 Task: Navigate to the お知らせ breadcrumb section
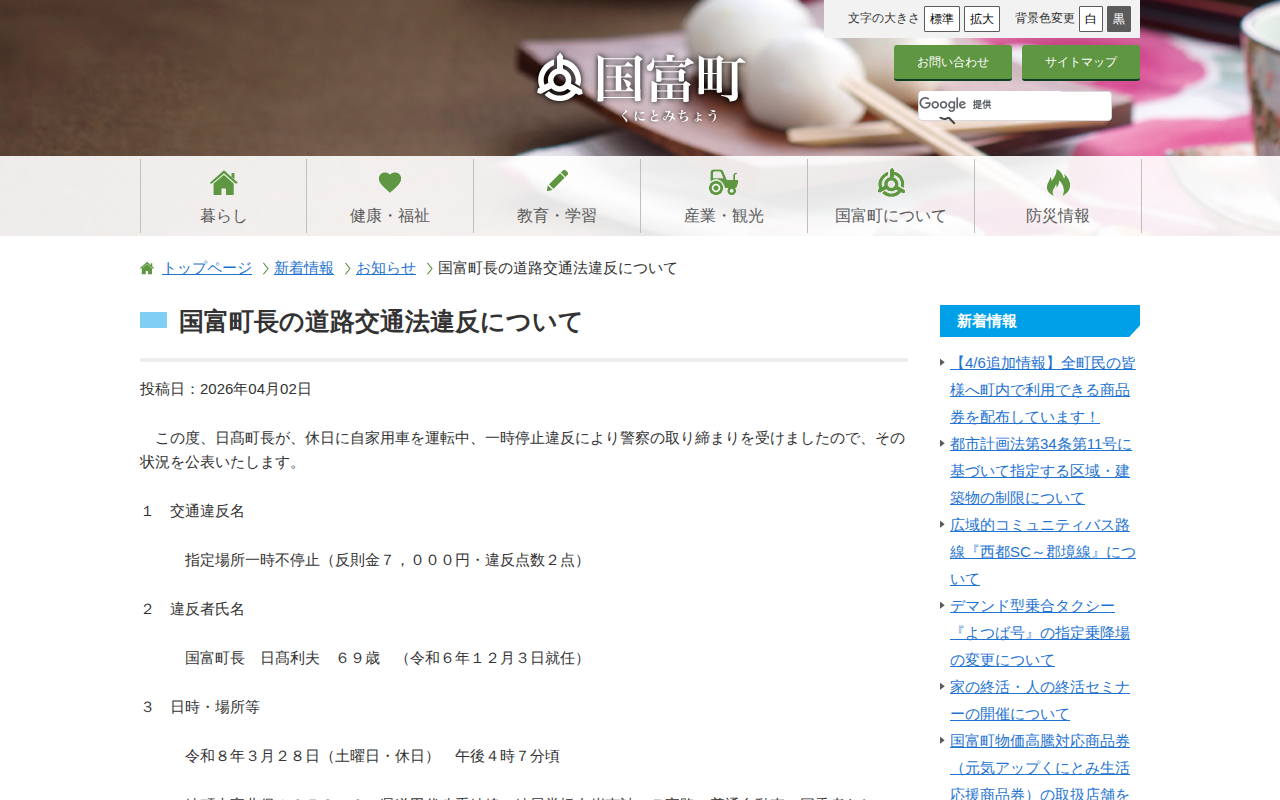(x=386, y=268)
